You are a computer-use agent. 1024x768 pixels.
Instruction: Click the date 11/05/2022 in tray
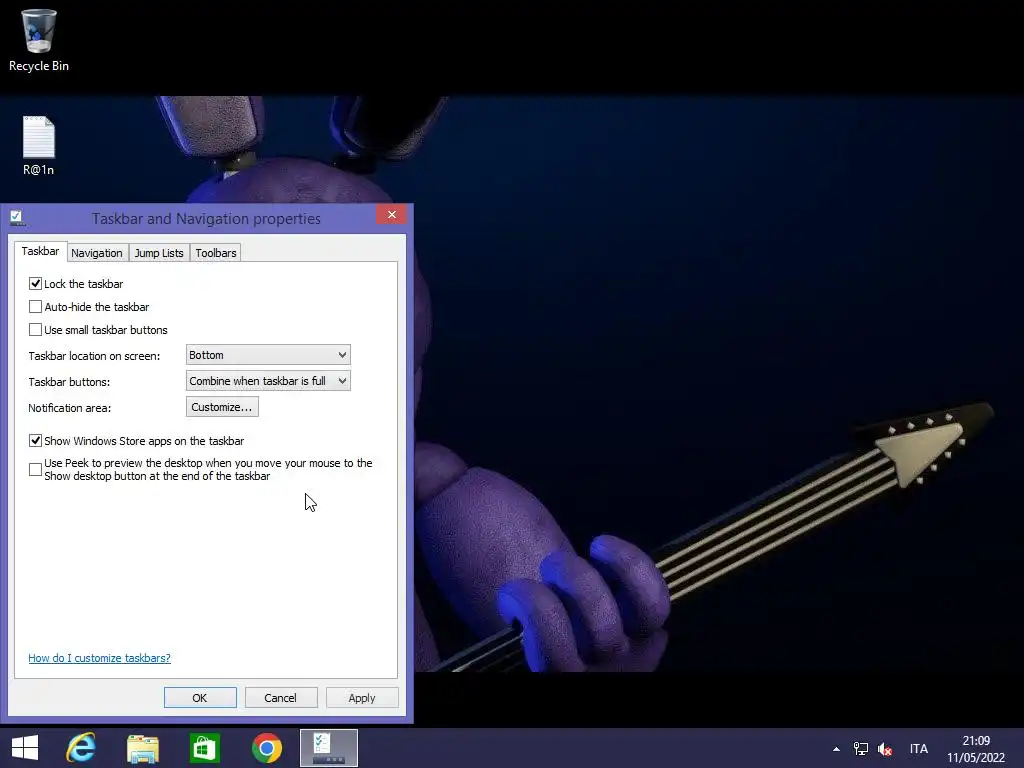coord(976,758)
